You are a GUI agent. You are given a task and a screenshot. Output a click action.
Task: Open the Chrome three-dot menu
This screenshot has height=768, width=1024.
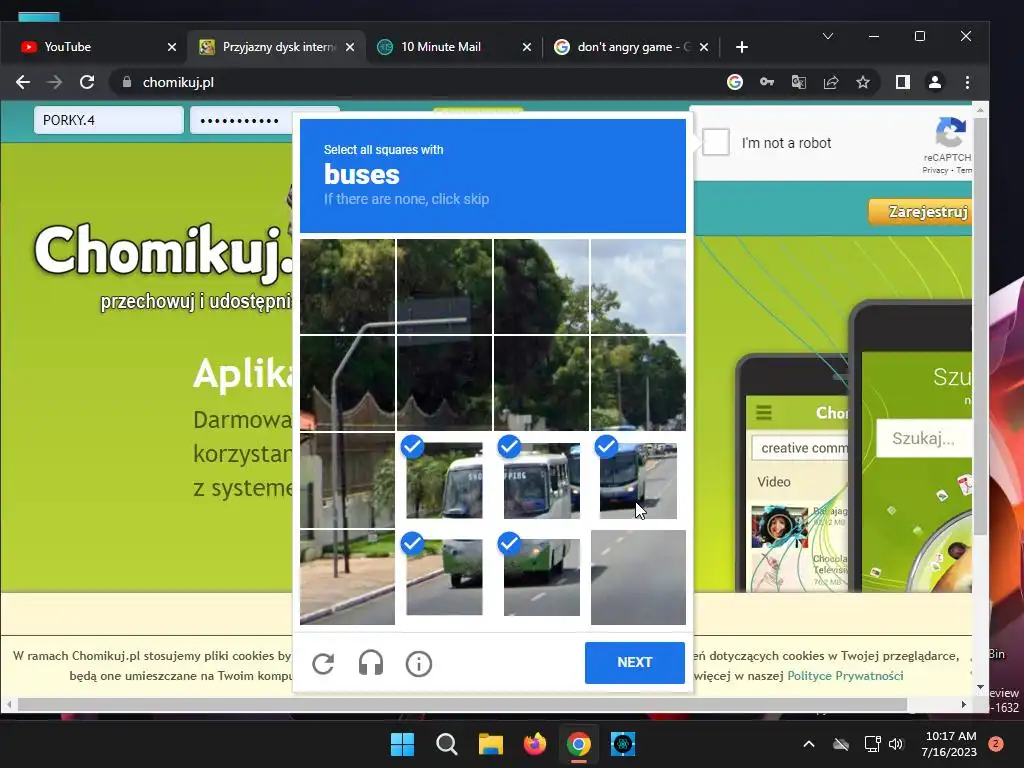pyautogui.click(x=967, y=82)
